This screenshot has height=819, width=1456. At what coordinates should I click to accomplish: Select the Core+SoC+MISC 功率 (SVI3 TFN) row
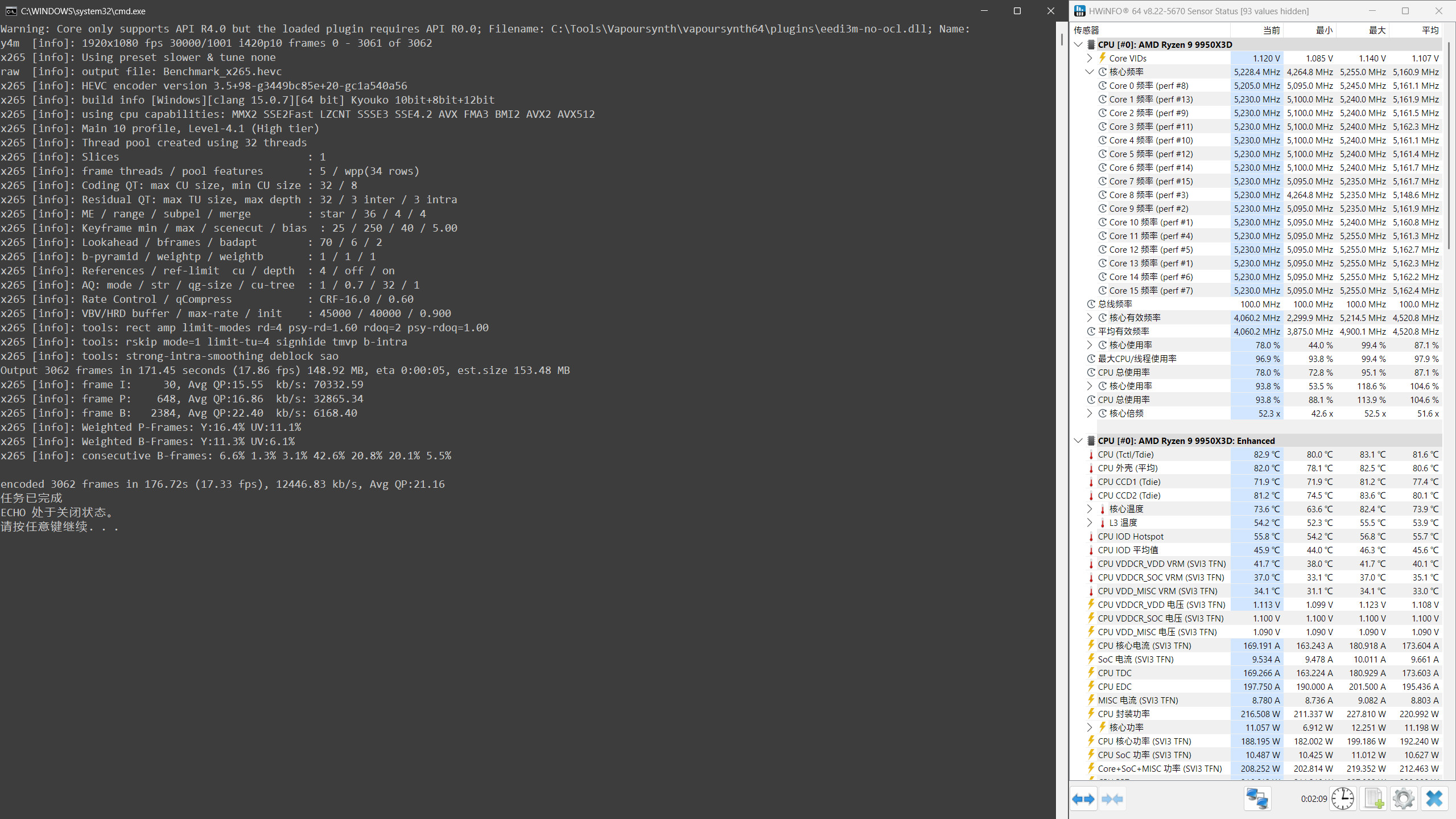pos(1256,768)
